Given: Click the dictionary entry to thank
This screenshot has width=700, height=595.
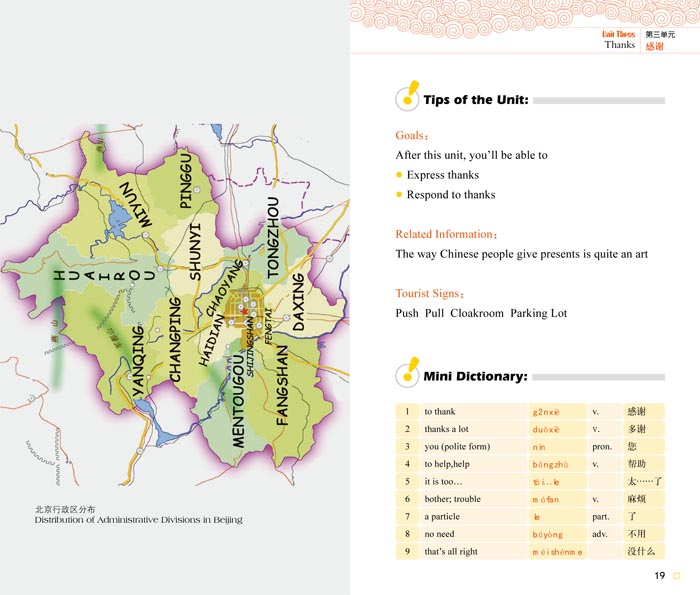Looking at the screenshot, I should [x=440, y=412].
